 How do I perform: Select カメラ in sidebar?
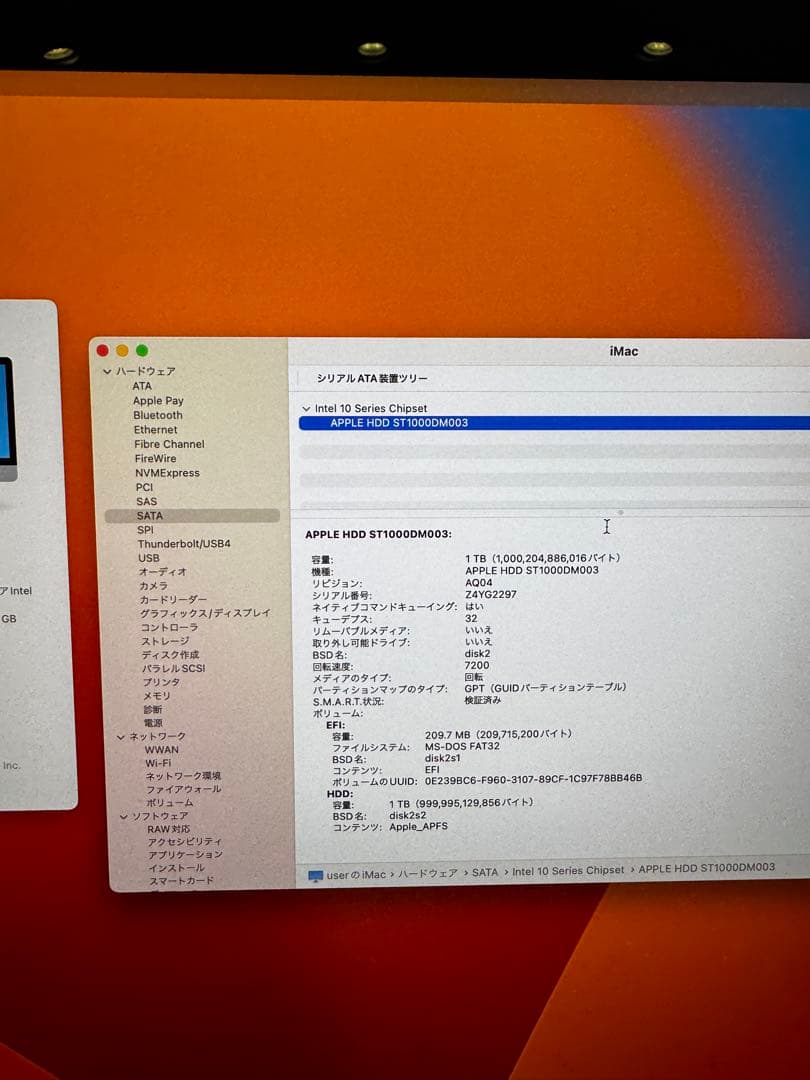point(154,585)
